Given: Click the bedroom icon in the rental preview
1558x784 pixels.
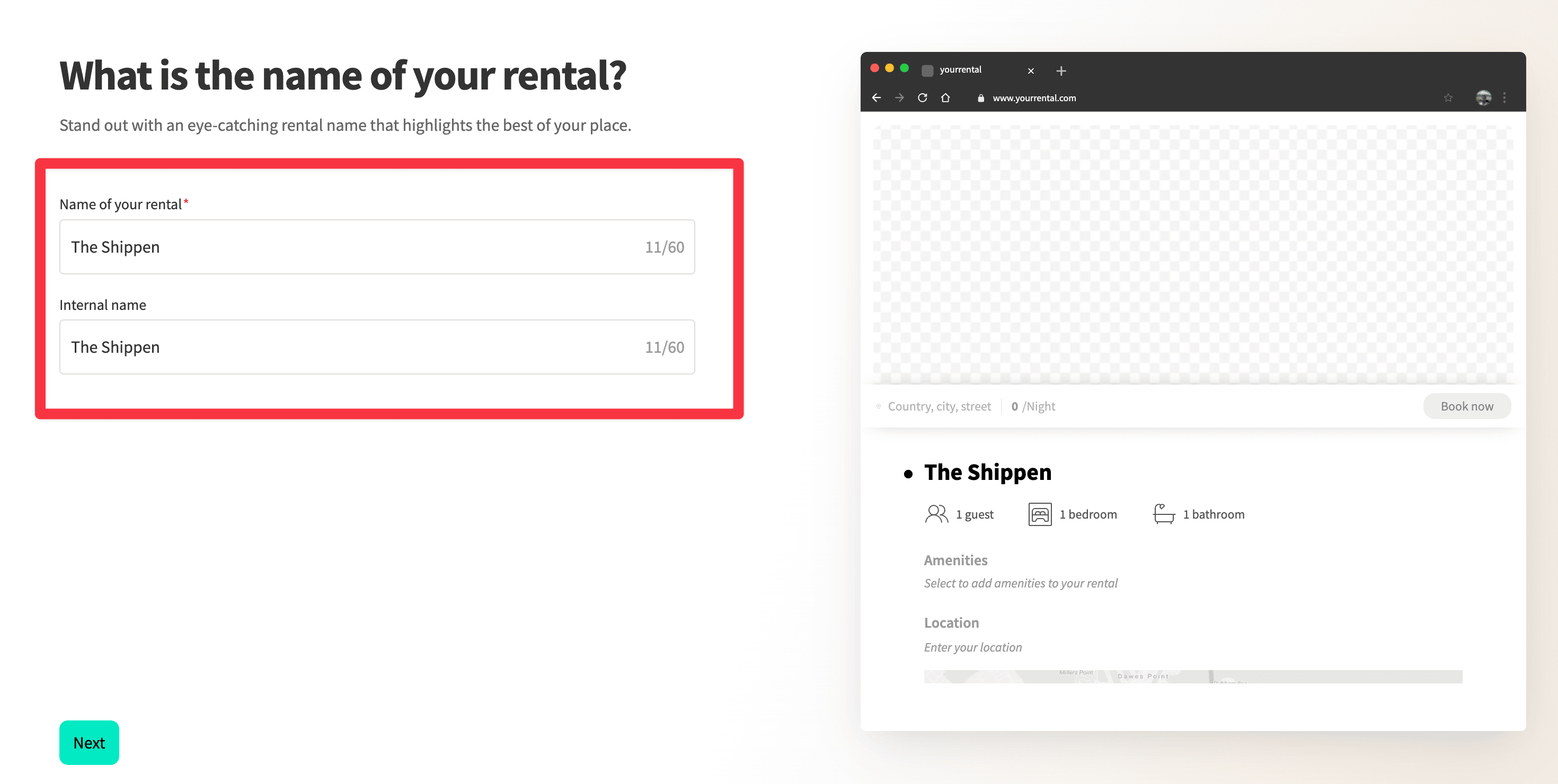Looking at the screenshot, I should click(x=1040, y=514).
